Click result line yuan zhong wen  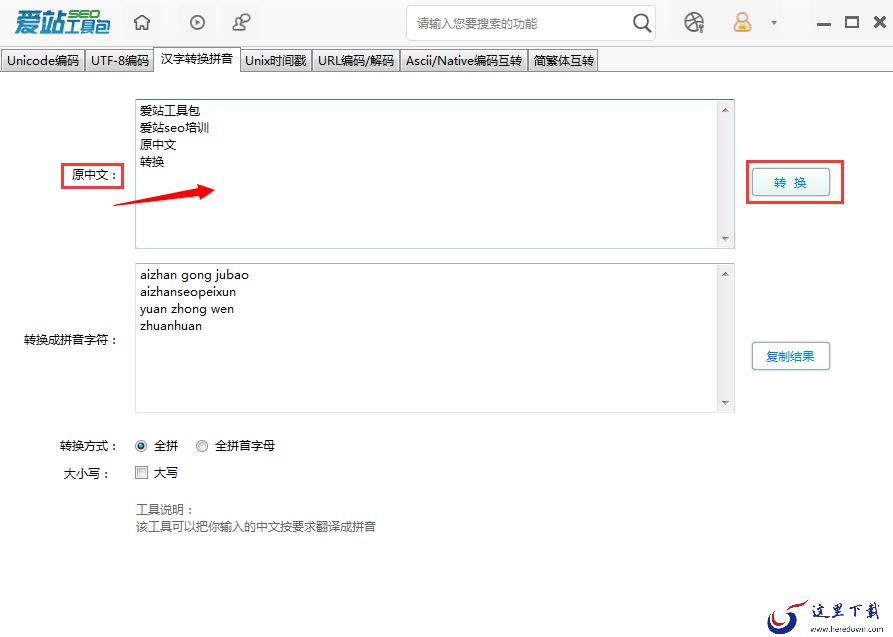click(187, 309)
